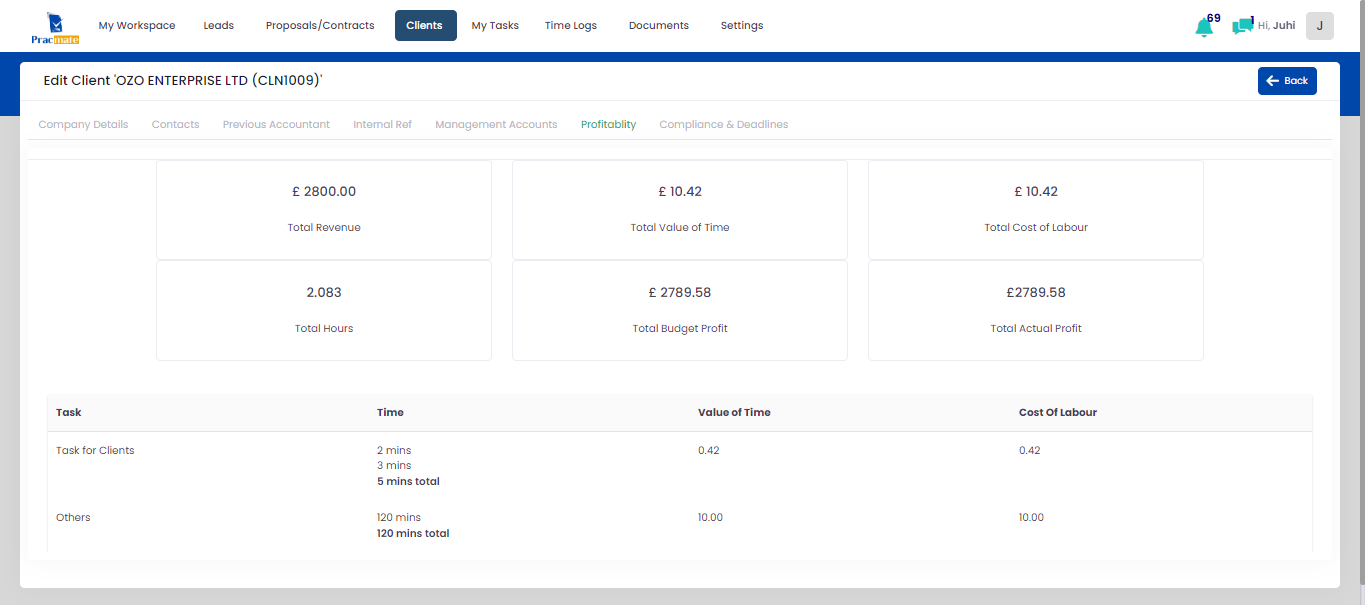Open My Tasks menu
The image size is (1365, 605).
point(495,26)
